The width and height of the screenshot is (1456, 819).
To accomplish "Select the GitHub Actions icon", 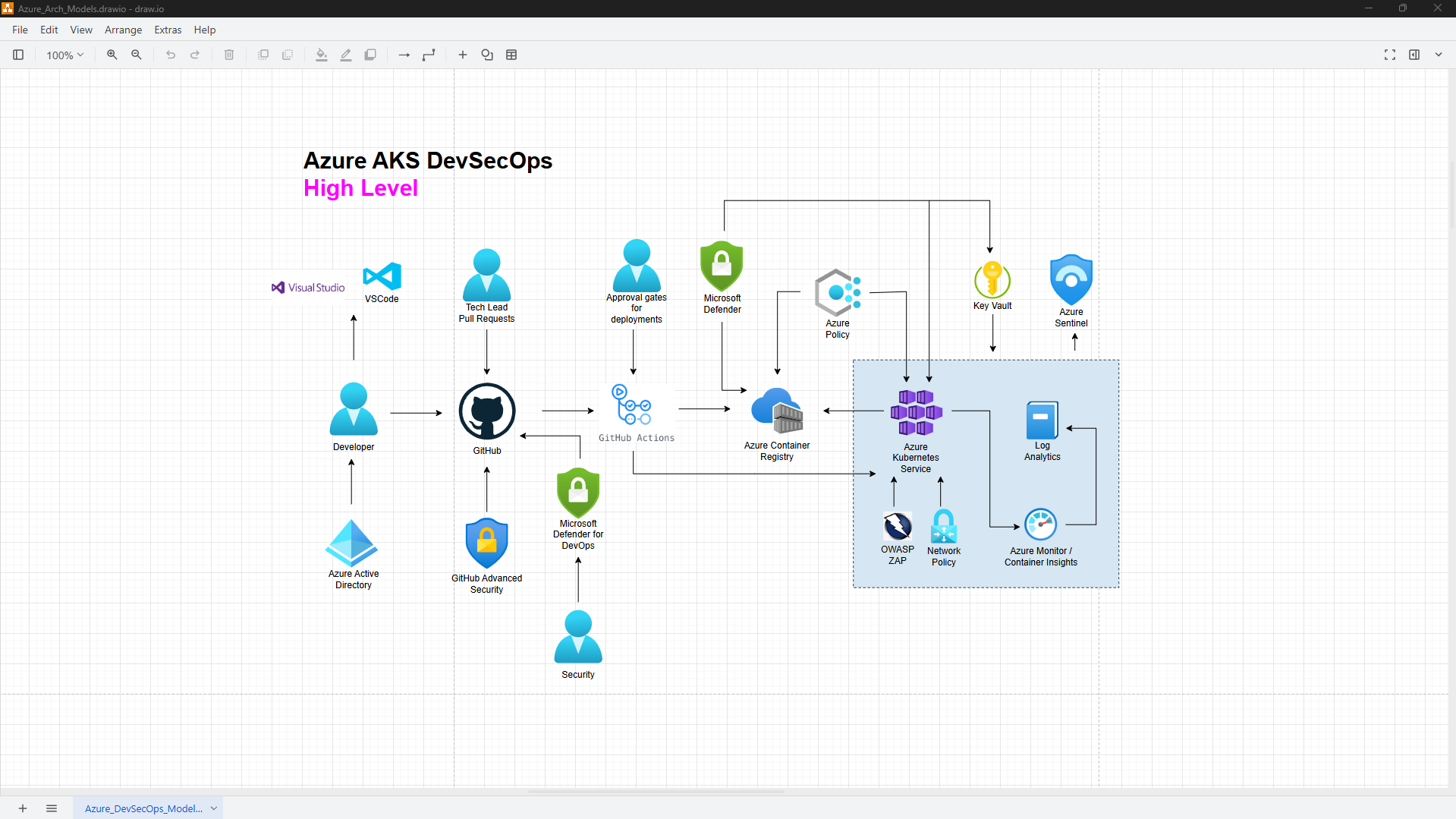I will point(632,405).
